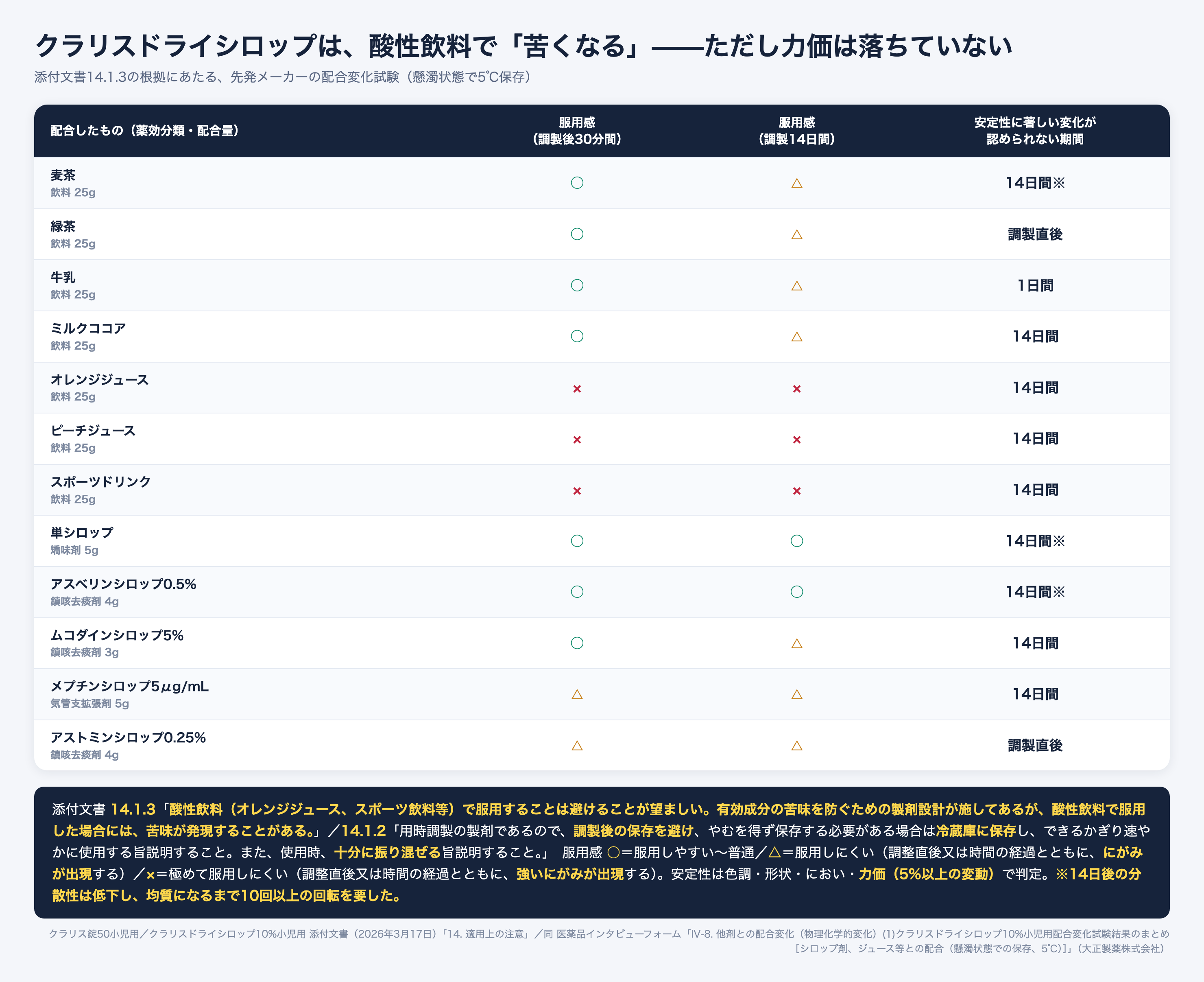The image size is (1204, 982).
Task: Select the メプチンシロップ5μg/mL row label
Action: coord(129,686)
